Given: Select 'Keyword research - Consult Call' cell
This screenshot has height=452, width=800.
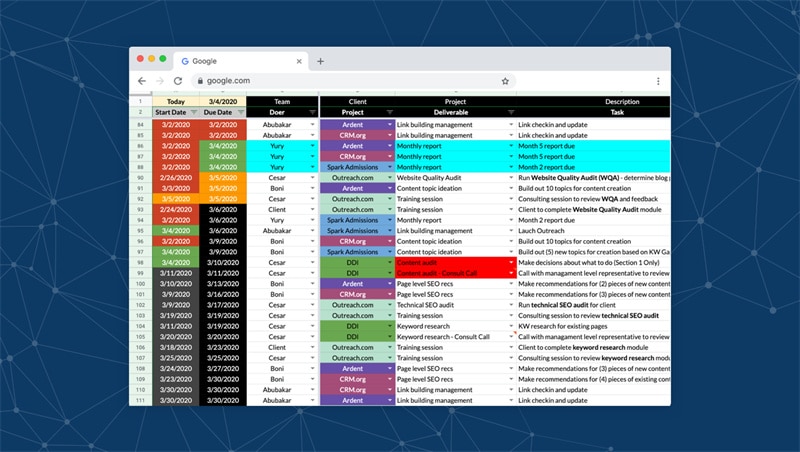Looking at the screenshot, I should (x=456, y=337).
